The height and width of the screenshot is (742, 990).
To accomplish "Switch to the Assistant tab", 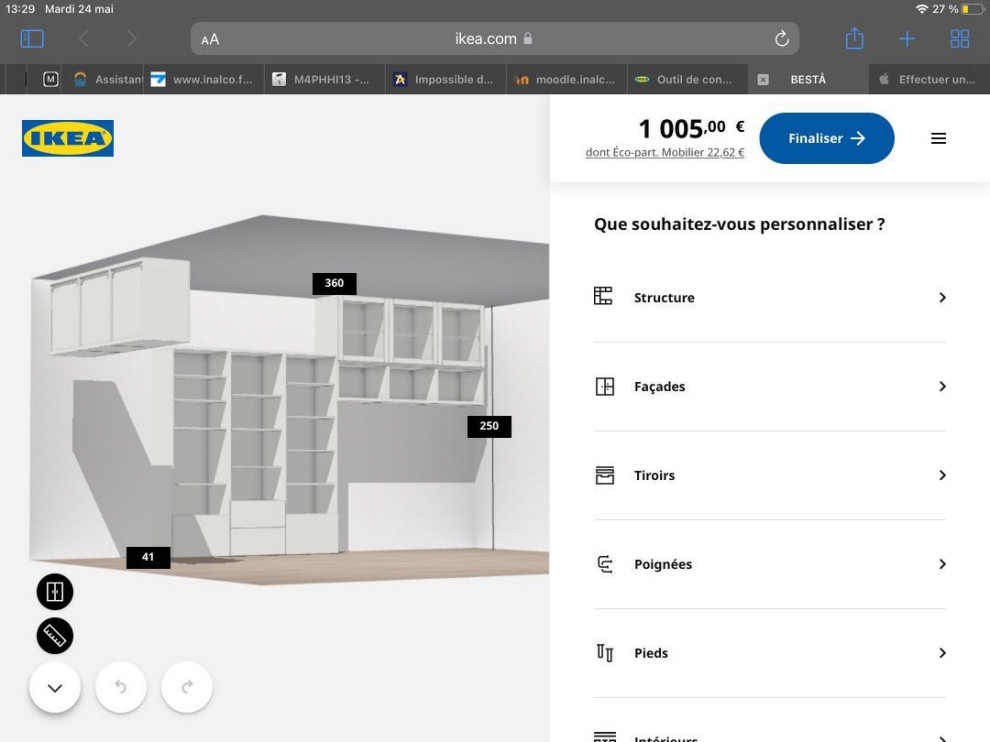I will [x=108, y=80].
